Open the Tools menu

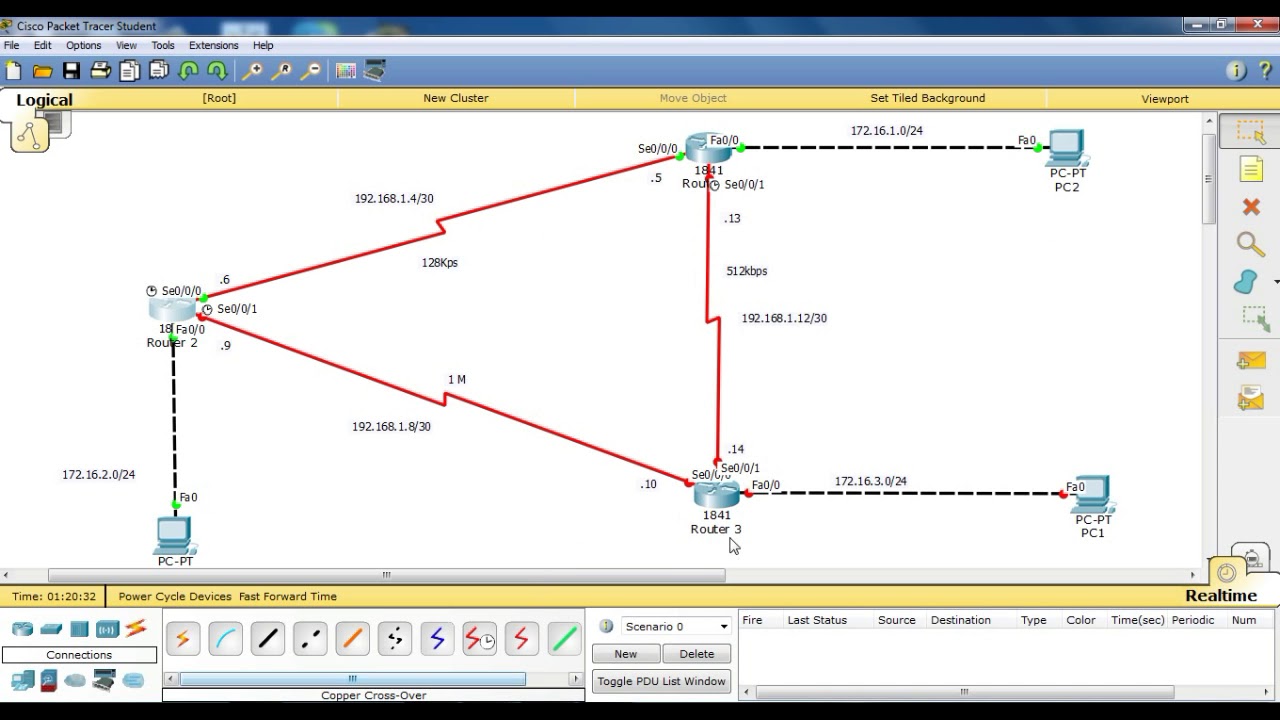163,45
